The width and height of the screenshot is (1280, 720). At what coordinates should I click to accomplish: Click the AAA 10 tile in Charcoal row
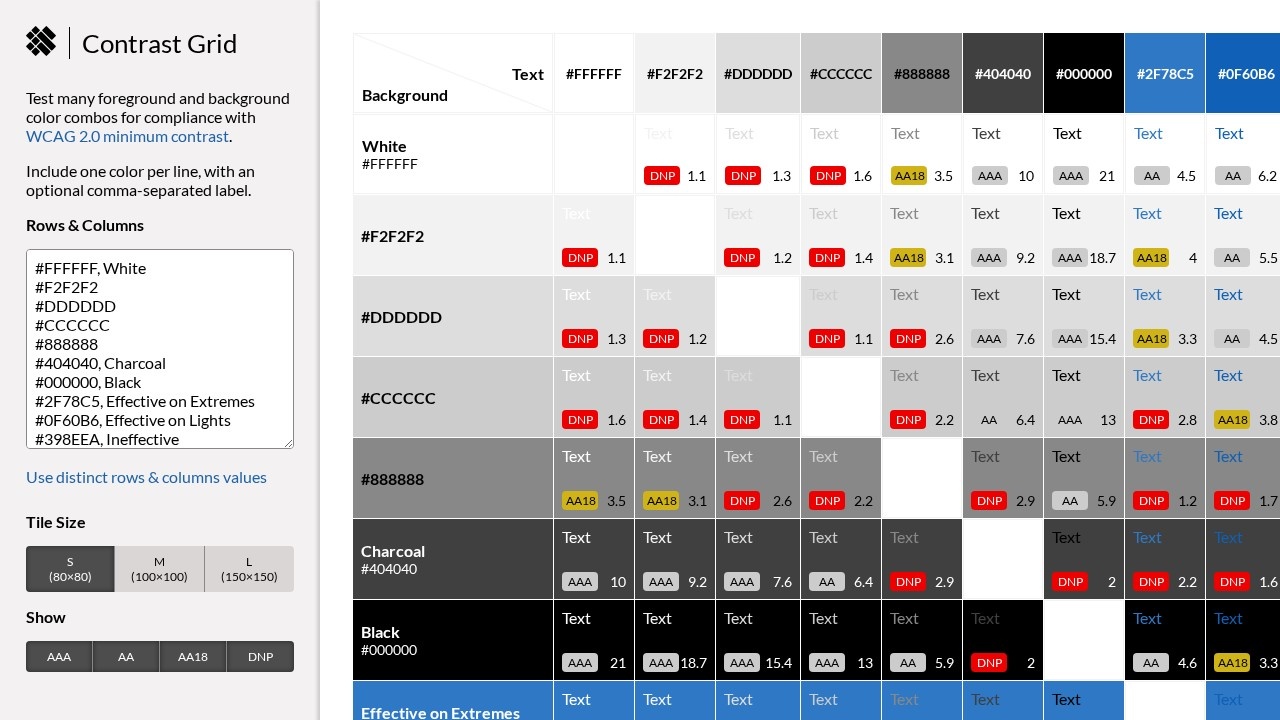(594, 559)
